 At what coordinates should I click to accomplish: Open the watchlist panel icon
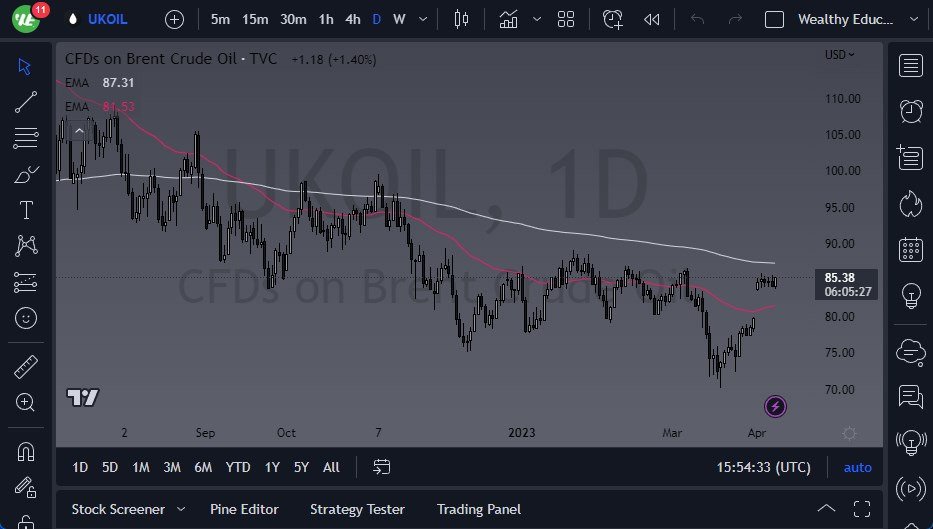910,65
